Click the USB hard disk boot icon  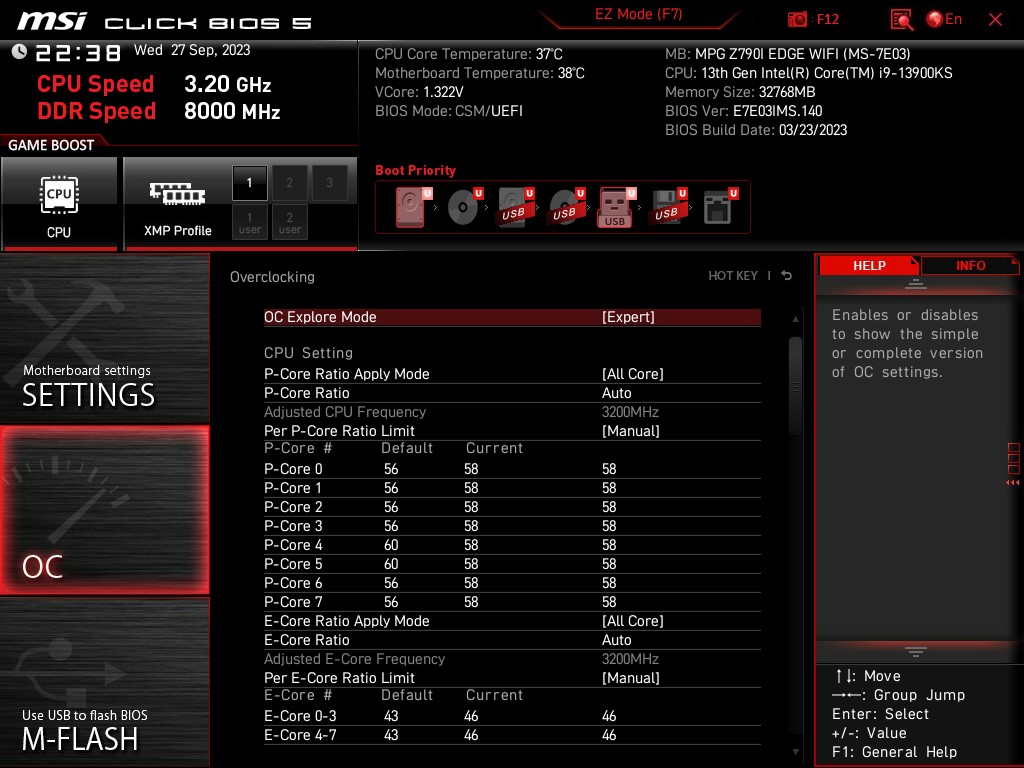[x=515, y=207]
